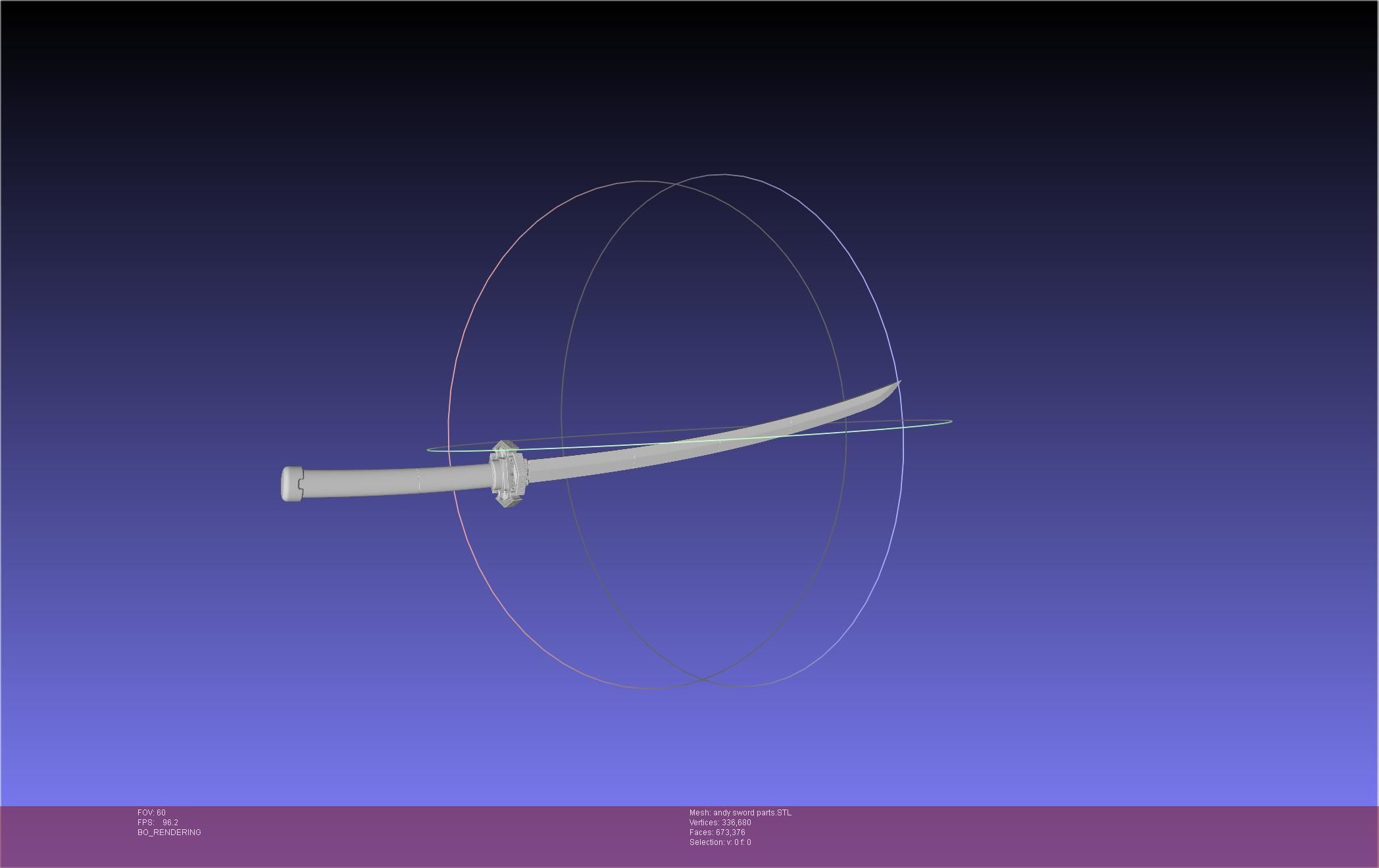Click the sword handle pommel end
Image resolution: width=1379 pixels, height=868 pixels.
(x=291, y=484)
